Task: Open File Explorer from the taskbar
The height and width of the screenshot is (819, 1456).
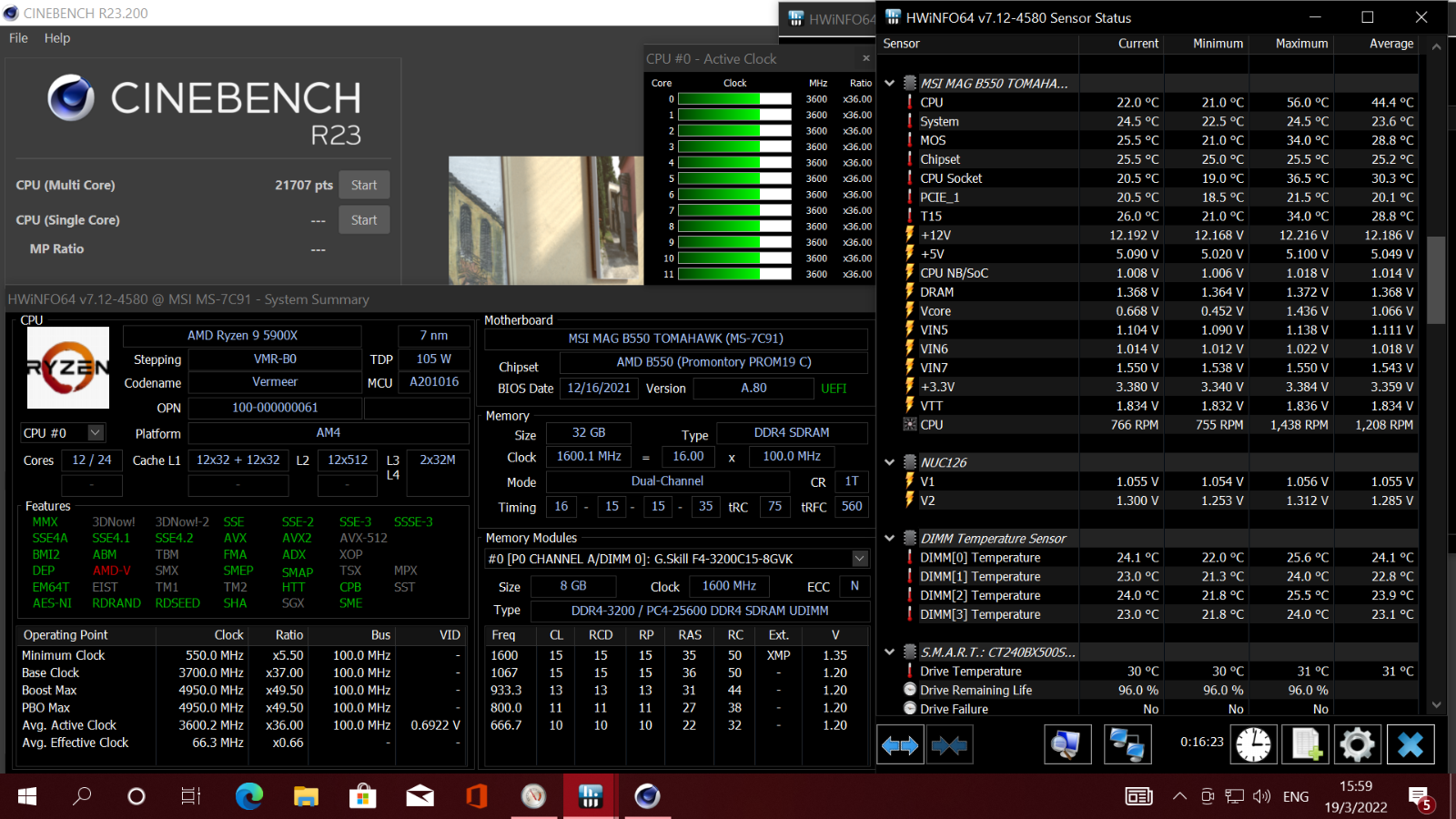Action: pyautogui.click(x=306, y=796)
